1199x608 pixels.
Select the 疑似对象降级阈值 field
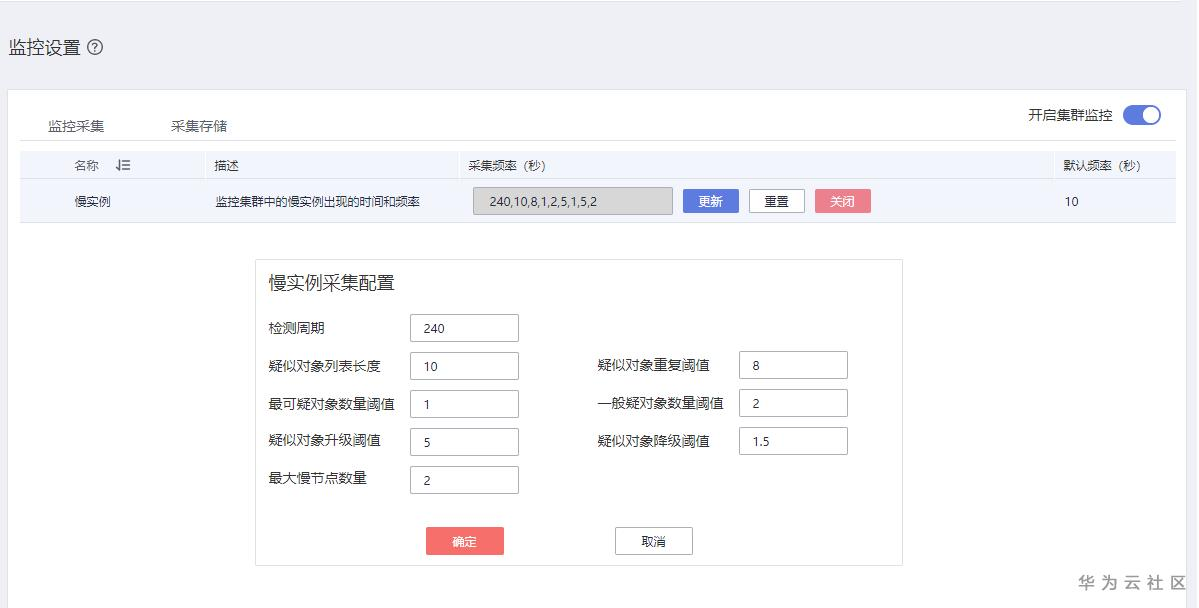click(793, 442)
